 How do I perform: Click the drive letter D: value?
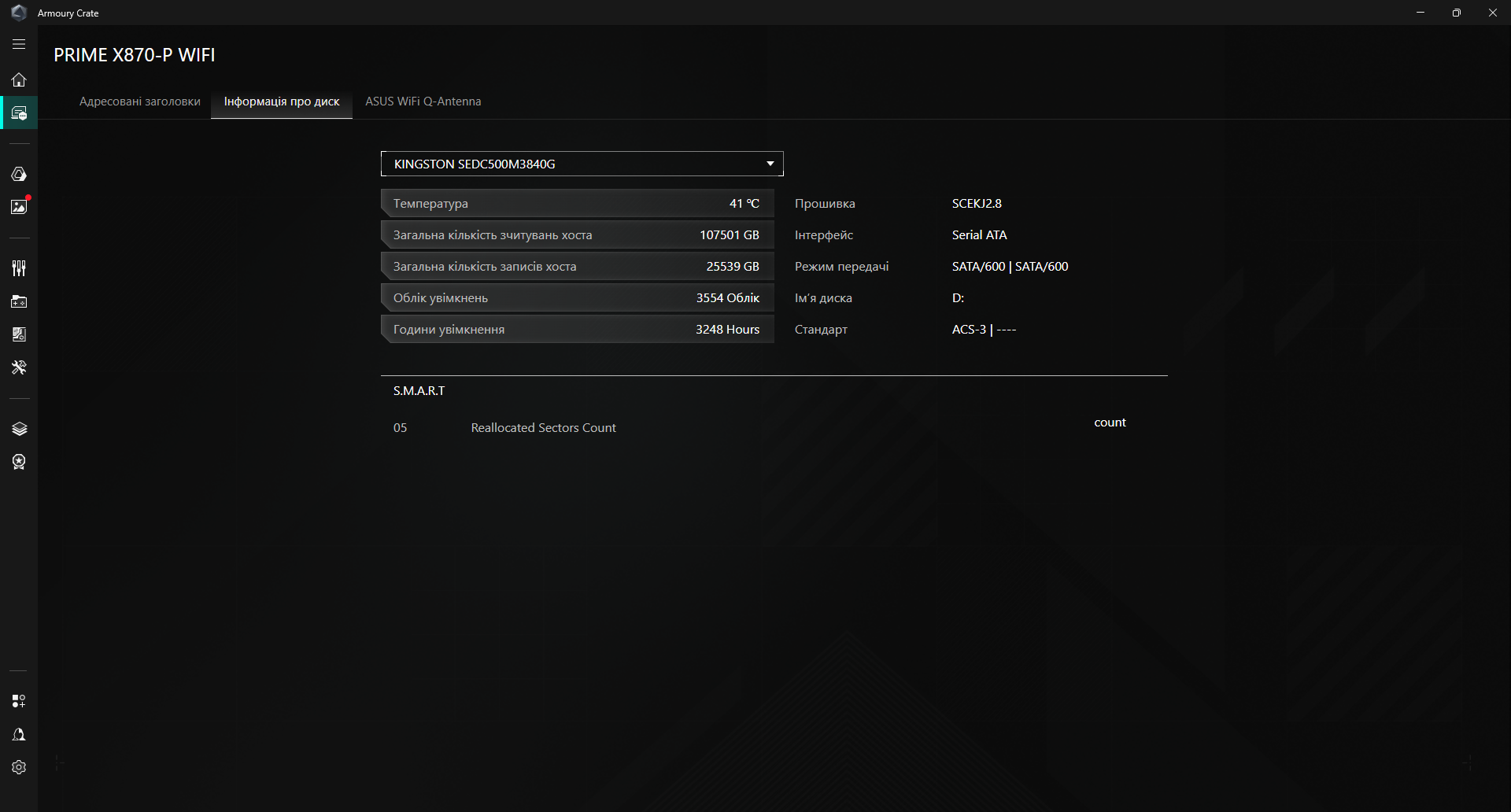click(x=958, y=297)
